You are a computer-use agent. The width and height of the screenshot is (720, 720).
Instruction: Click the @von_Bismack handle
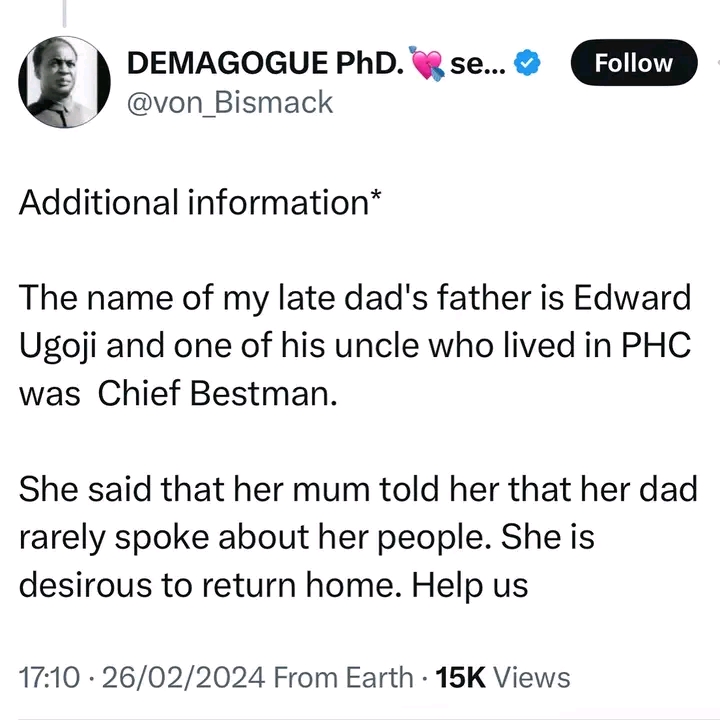[x=231, y=101]
